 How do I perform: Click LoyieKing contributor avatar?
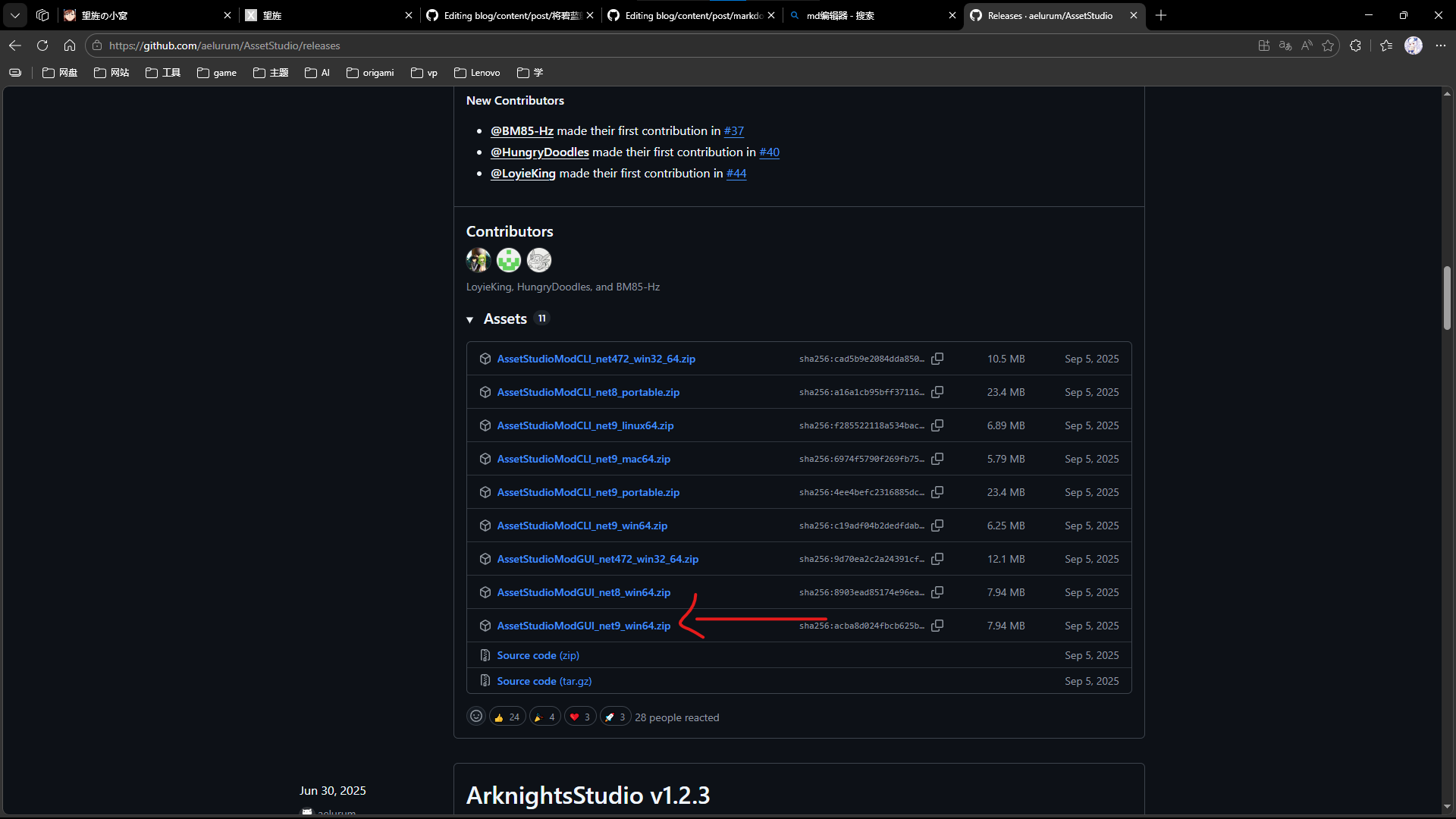pos(479,260)
